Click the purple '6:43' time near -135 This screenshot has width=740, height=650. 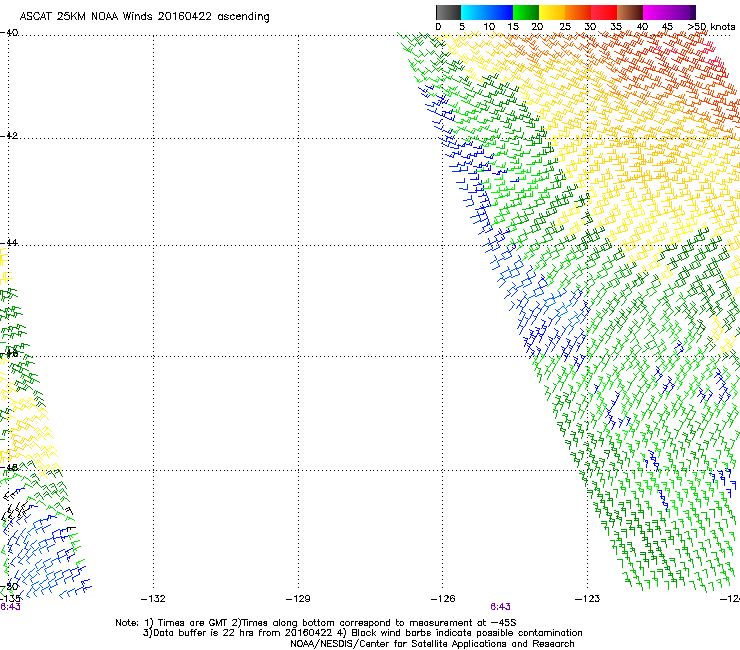coord(10,607)
